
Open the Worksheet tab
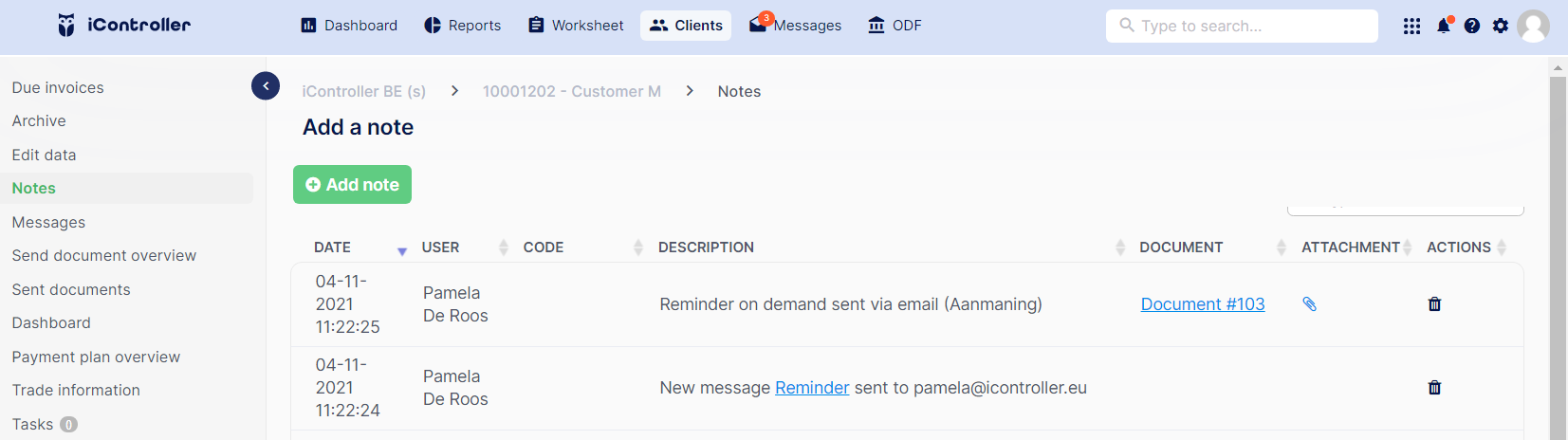click(576, 26)
